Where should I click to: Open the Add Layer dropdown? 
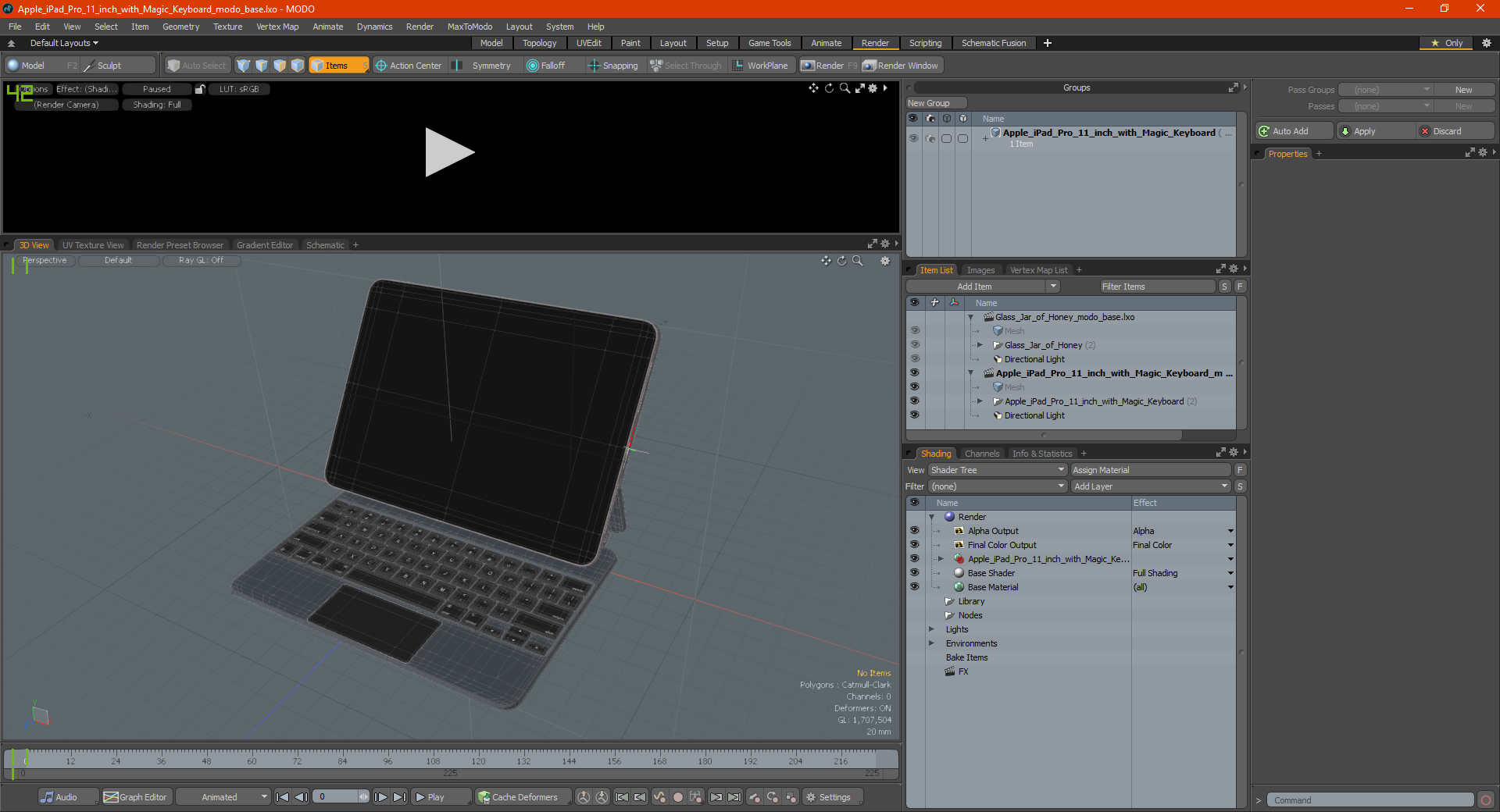point(1151,486)
